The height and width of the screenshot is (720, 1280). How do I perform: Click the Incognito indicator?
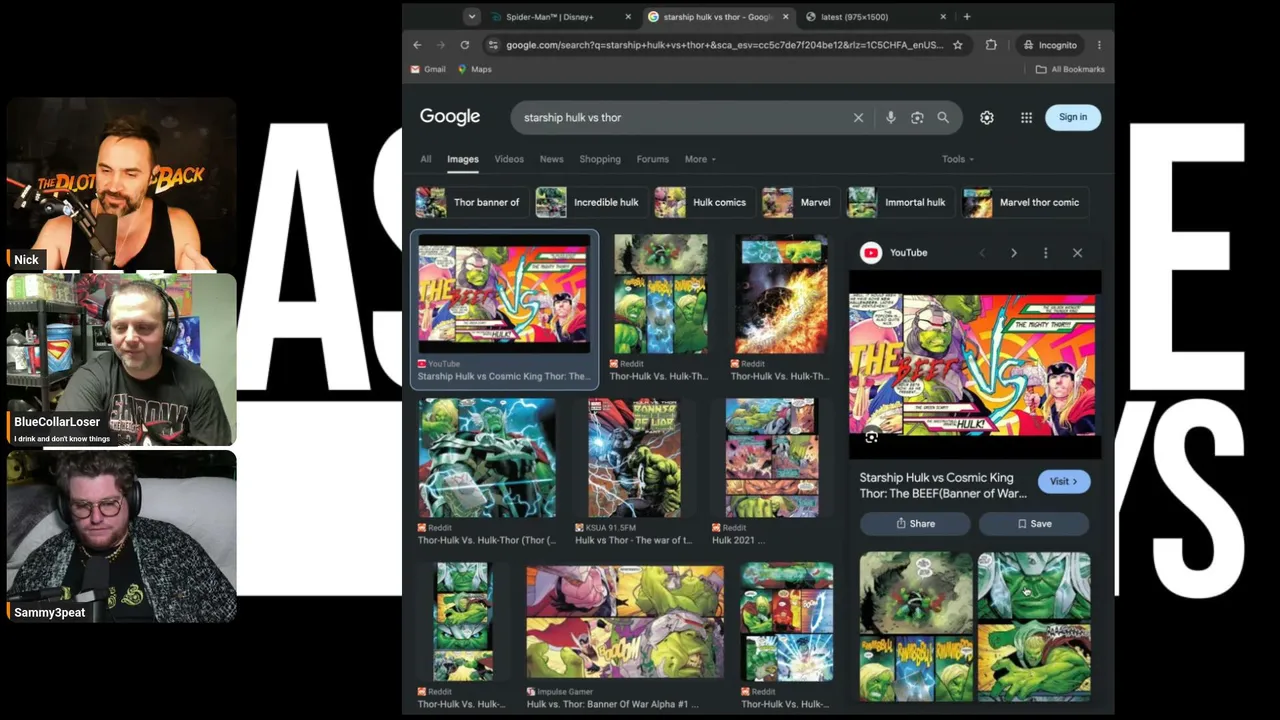coord(1050,45)
